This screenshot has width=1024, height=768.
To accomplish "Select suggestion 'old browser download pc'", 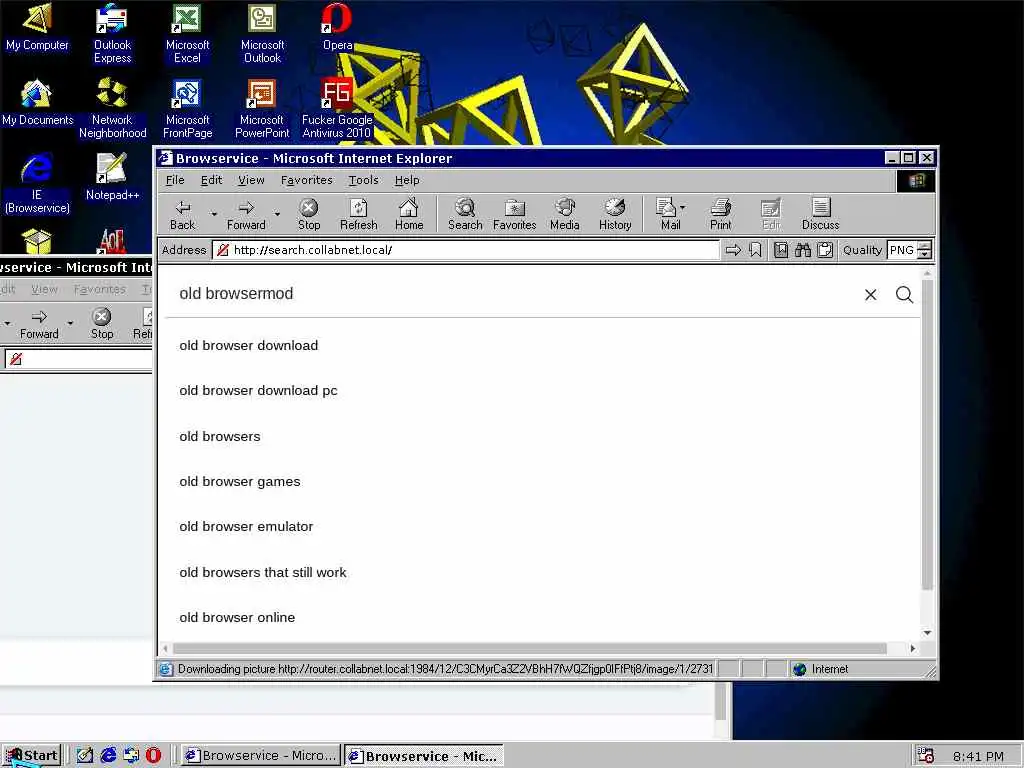I will [x=259, y=391].
